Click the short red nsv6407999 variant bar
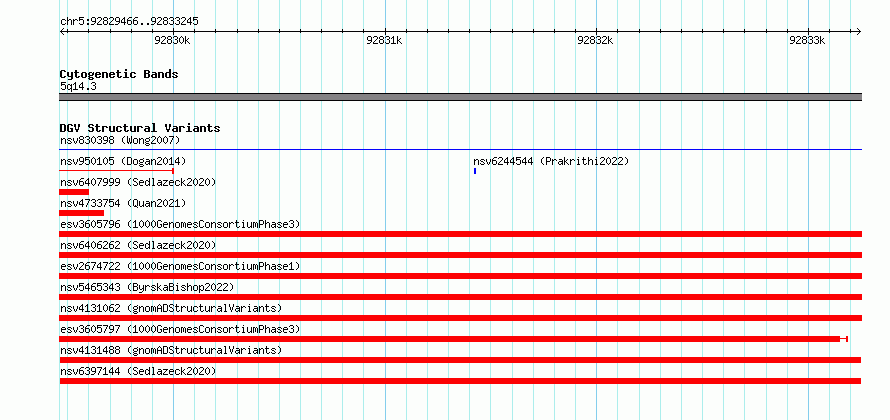890x420 pixels. coord(74,192)
